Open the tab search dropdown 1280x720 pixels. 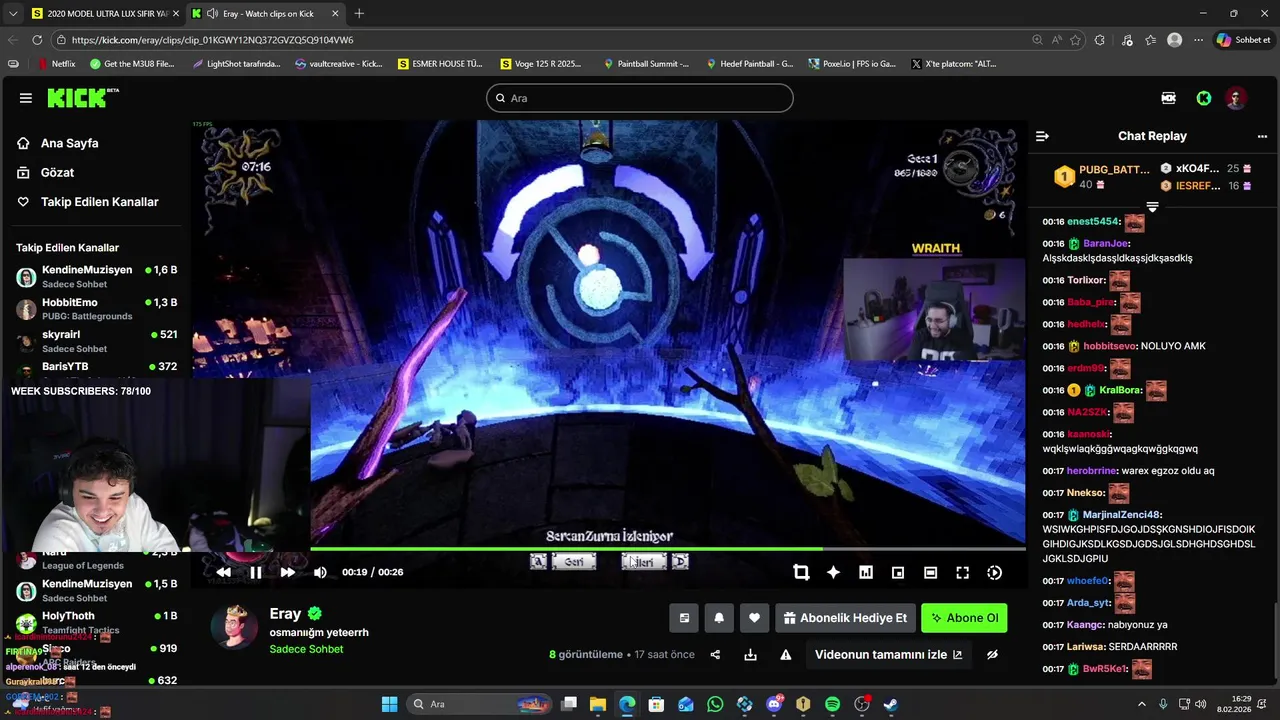12,13
